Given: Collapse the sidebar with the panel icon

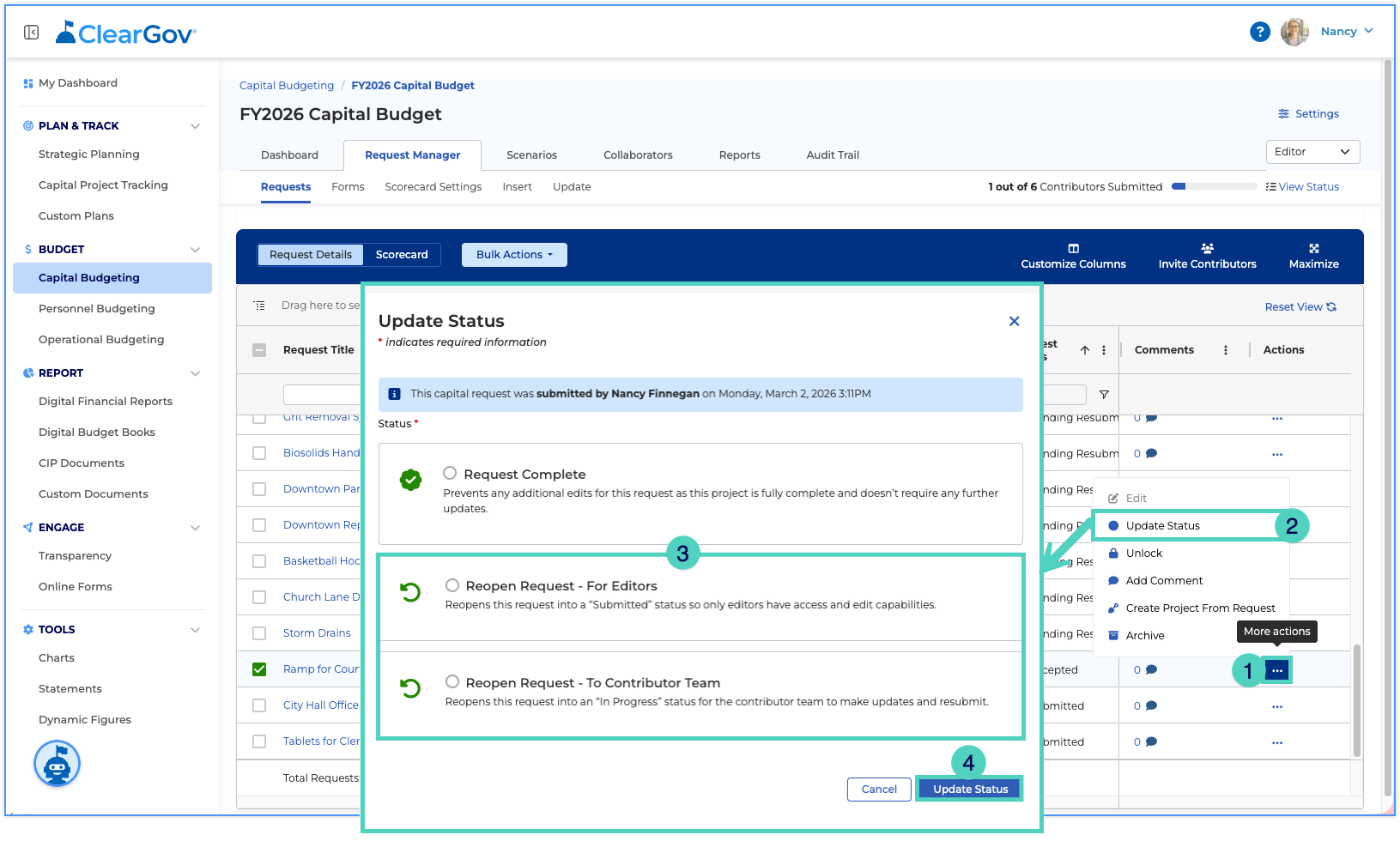Looking at the screenshot, I should [32, 33].
